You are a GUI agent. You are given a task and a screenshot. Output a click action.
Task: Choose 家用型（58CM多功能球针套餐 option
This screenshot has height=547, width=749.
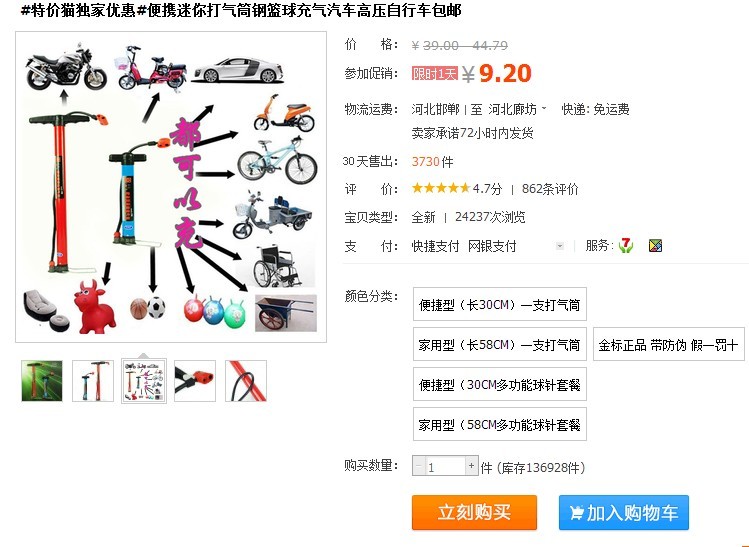tap(500, 424)
